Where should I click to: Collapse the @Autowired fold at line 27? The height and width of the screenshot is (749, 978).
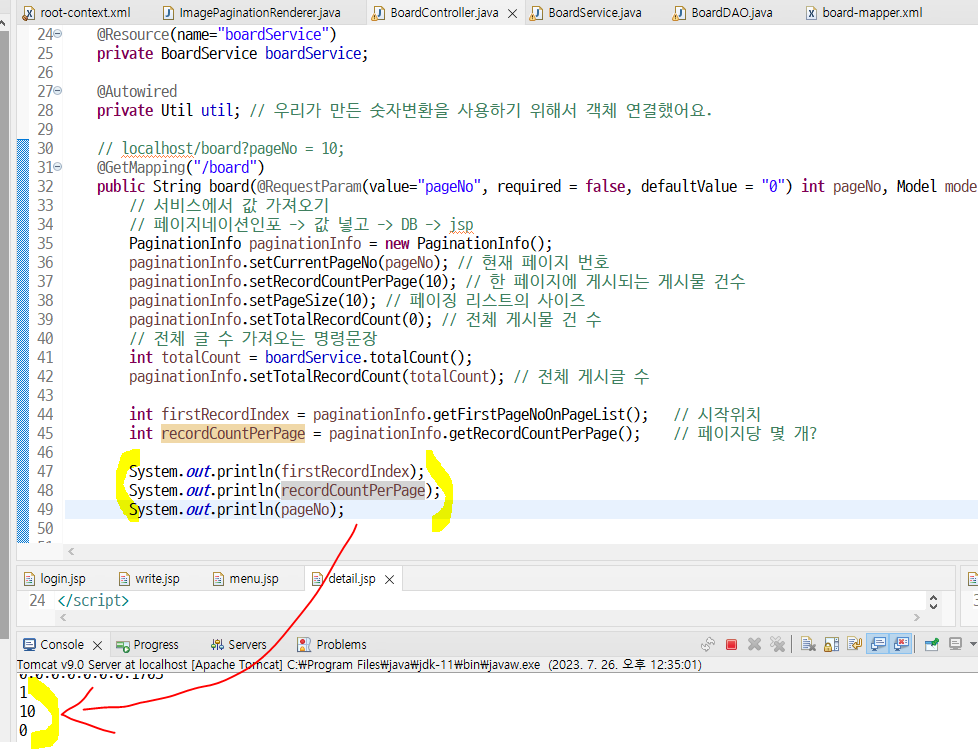coord(58,90)
